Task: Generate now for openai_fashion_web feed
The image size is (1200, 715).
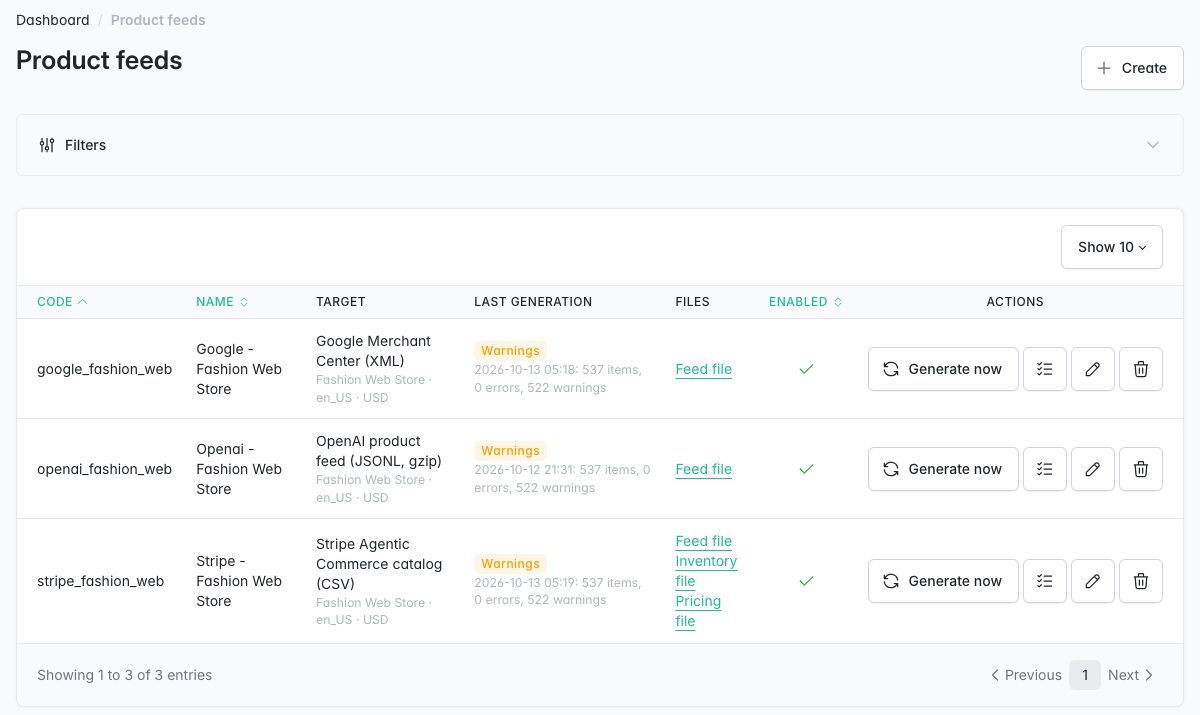Action: pyautogui.click(x=943, y=469)
